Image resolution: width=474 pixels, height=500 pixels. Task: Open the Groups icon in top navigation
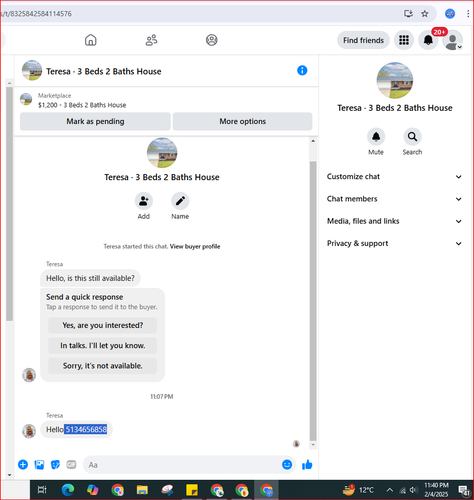[x=212, y=40]
